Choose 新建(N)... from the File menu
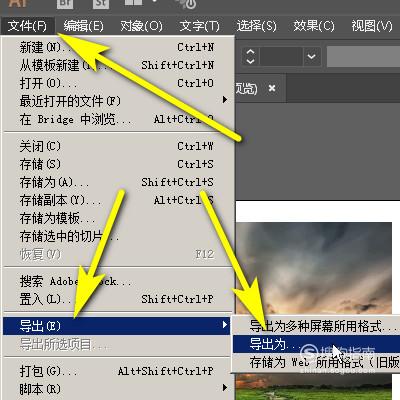The image size is (400, 400). pos(117,47)
